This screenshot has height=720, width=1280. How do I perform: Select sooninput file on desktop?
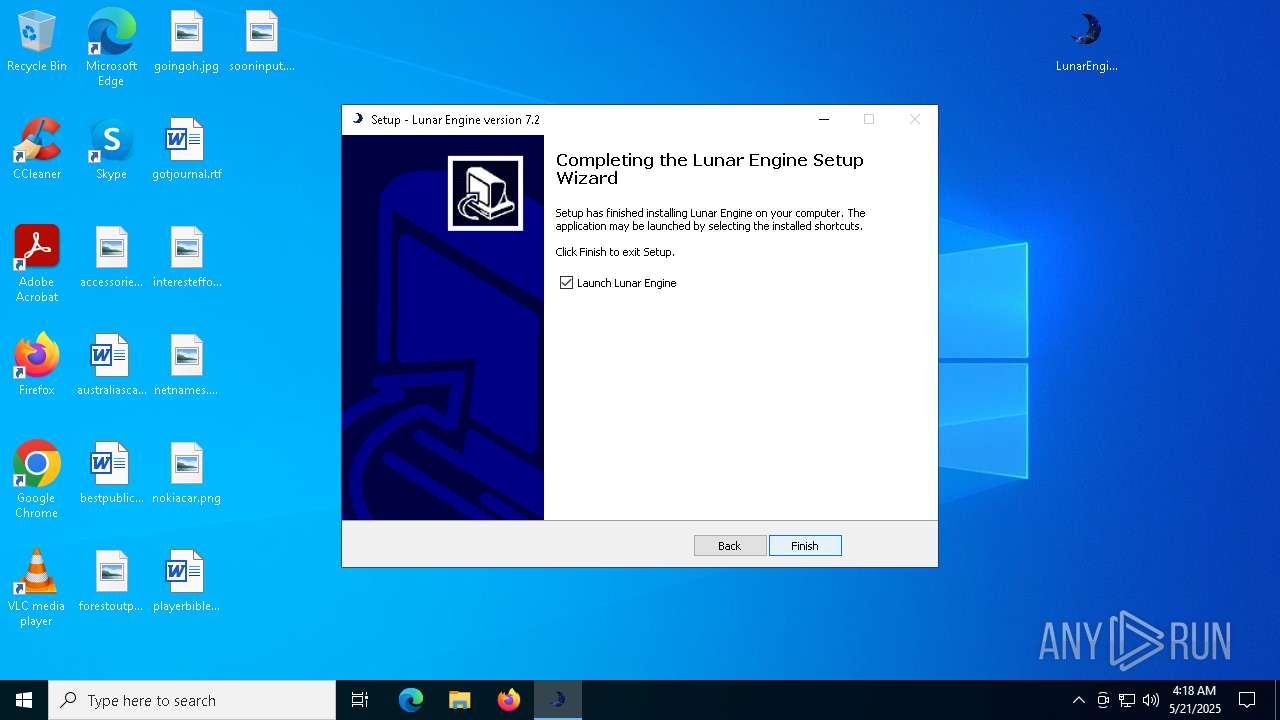click(x=261, y=42)
